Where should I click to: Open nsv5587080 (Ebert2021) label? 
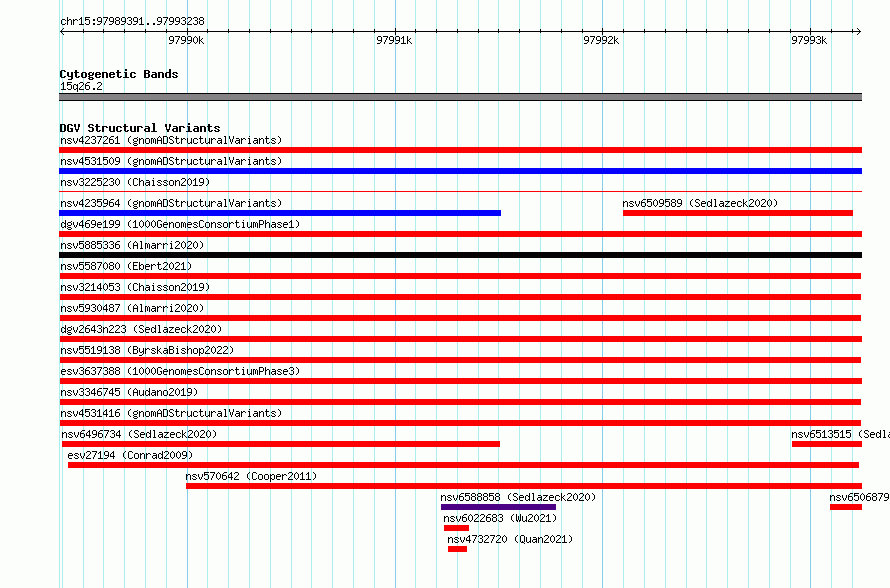(126, 266)
